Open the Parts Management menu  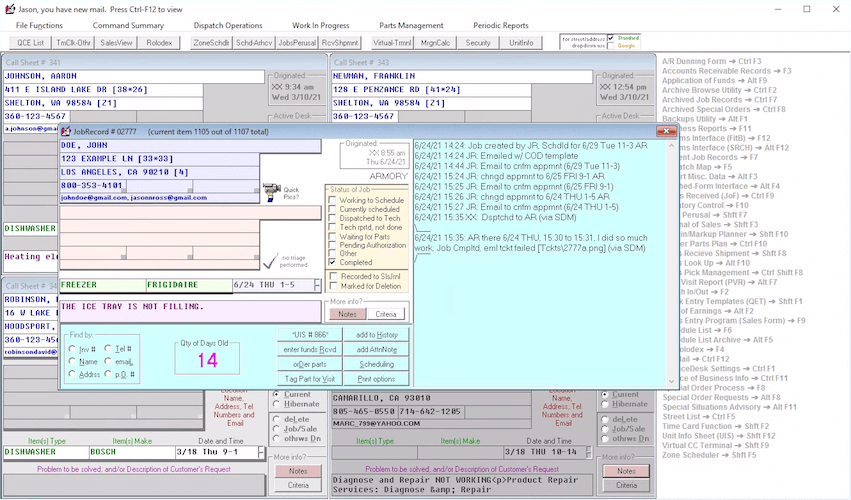[411, 26]
